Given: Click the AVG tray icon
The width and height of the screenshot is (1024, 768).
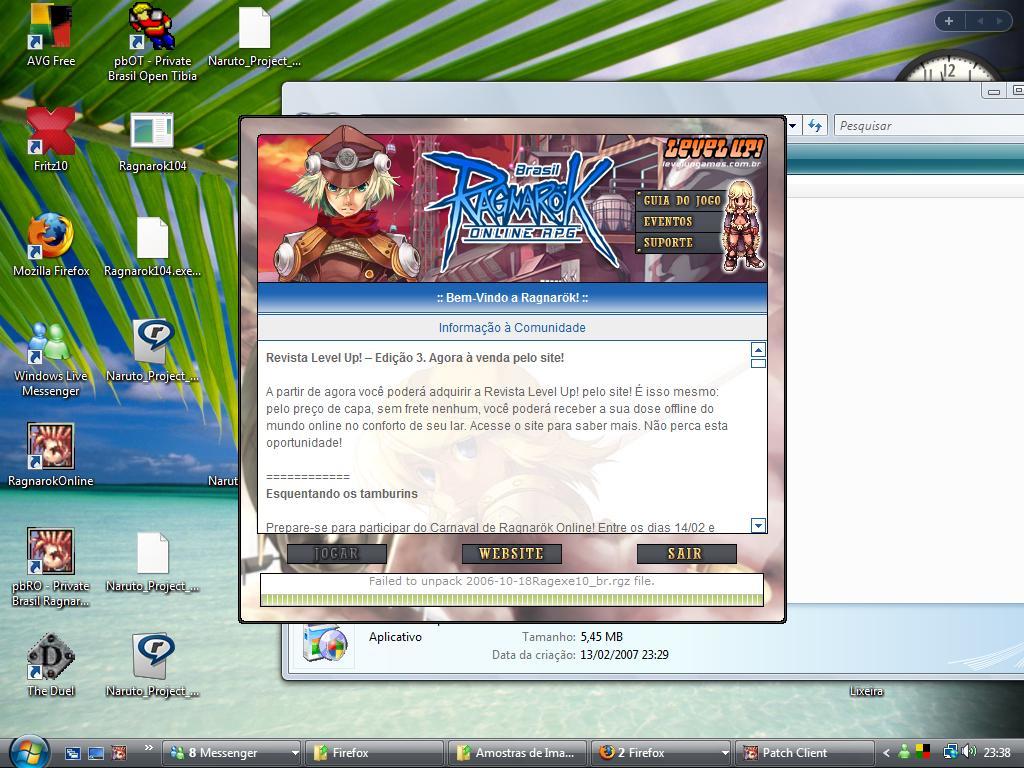Looking at the screenshot, I should 923,752.
